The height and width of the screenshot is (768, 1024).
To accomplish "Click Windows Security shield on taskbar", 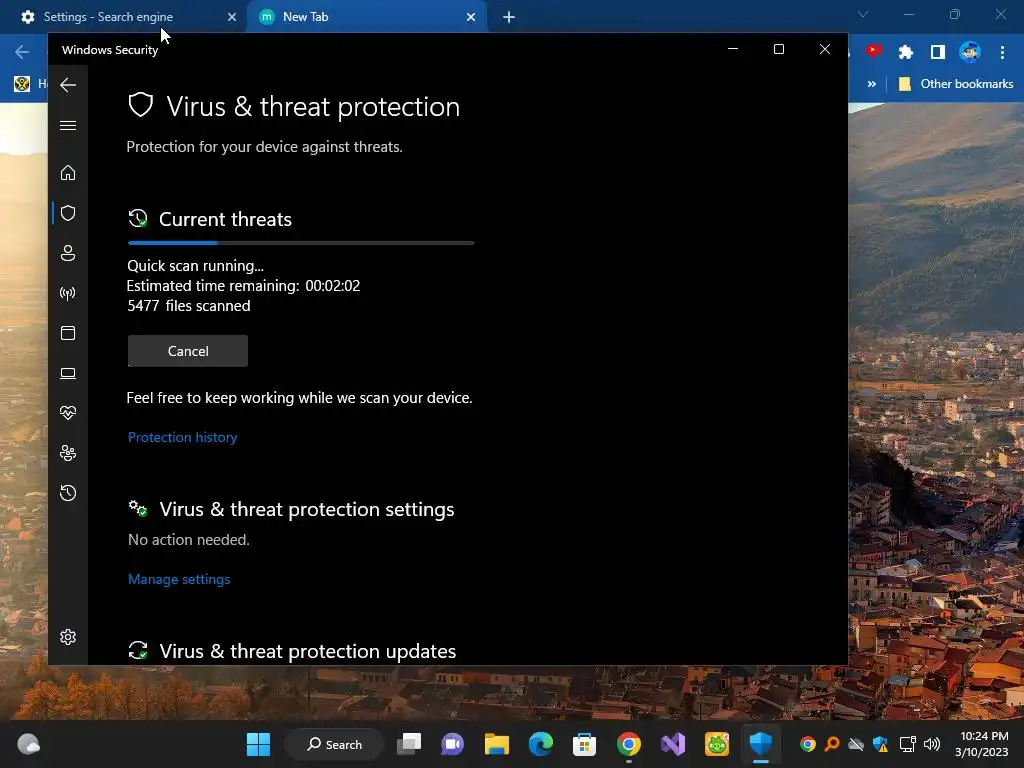I will pyautogui.click(x=761, y=744).
